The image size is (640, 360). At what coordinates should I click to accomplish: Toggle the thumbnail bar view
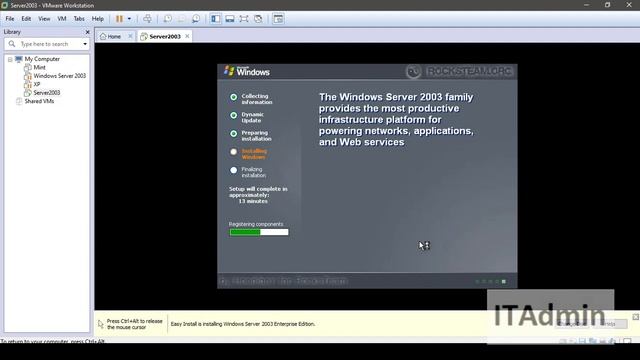pos(230,19)
